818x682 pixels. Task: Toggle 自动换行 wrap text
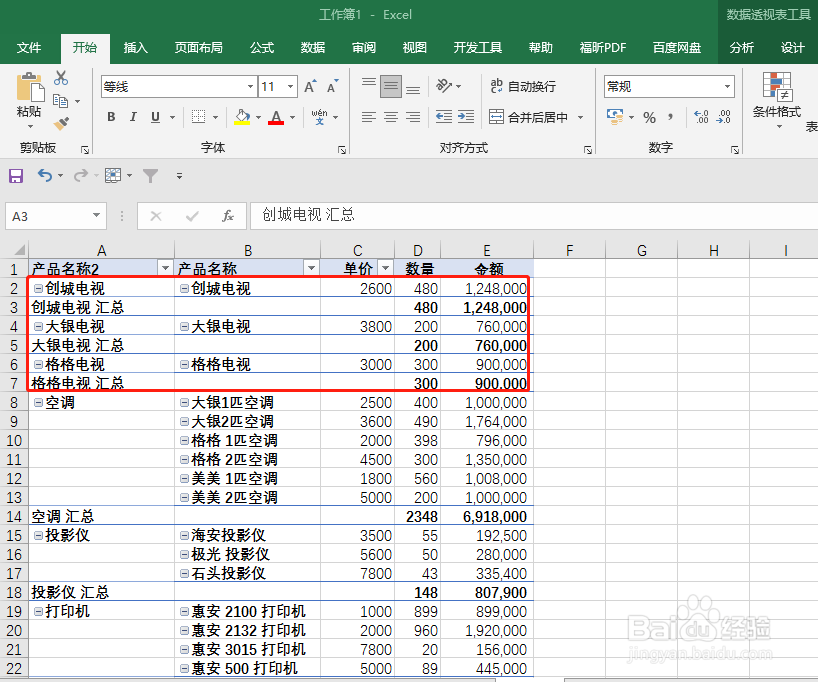coord(523,86)
